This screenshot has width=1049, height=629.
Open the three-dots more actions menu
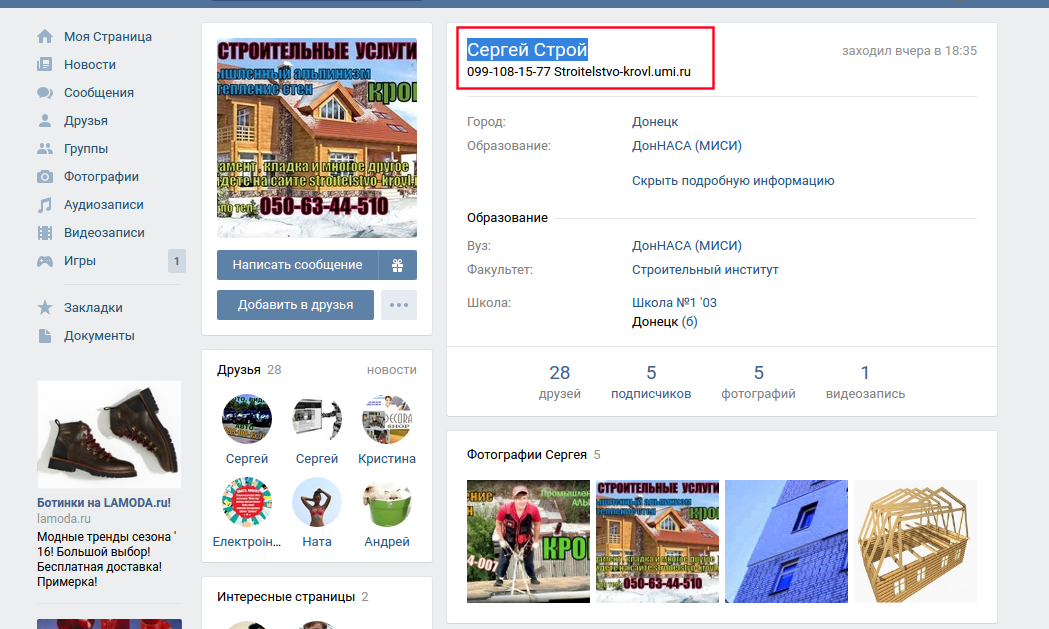(399, 305)
